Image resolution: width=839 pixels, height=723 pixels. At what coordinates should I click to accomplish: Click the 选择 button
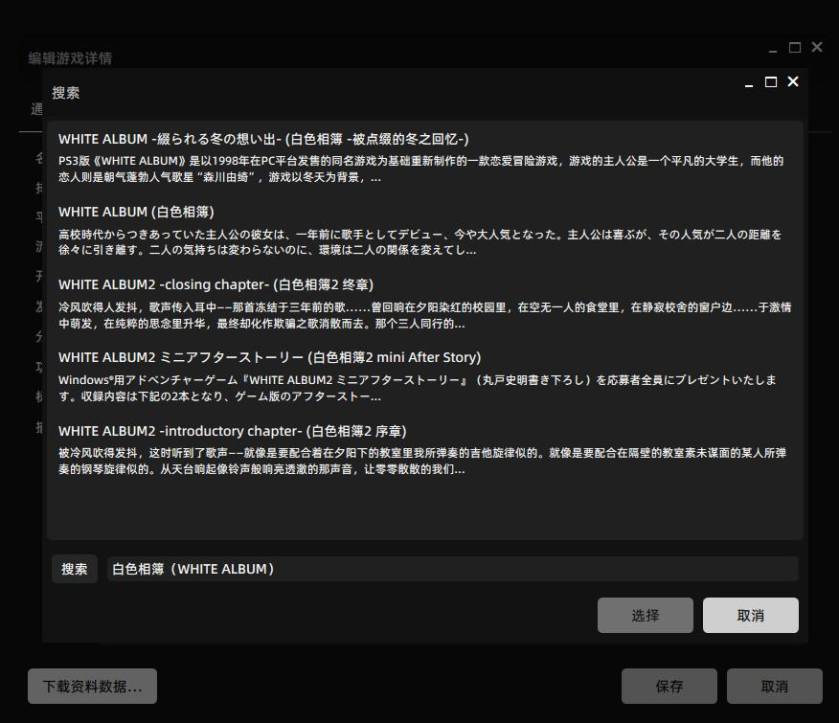point(645,616)
